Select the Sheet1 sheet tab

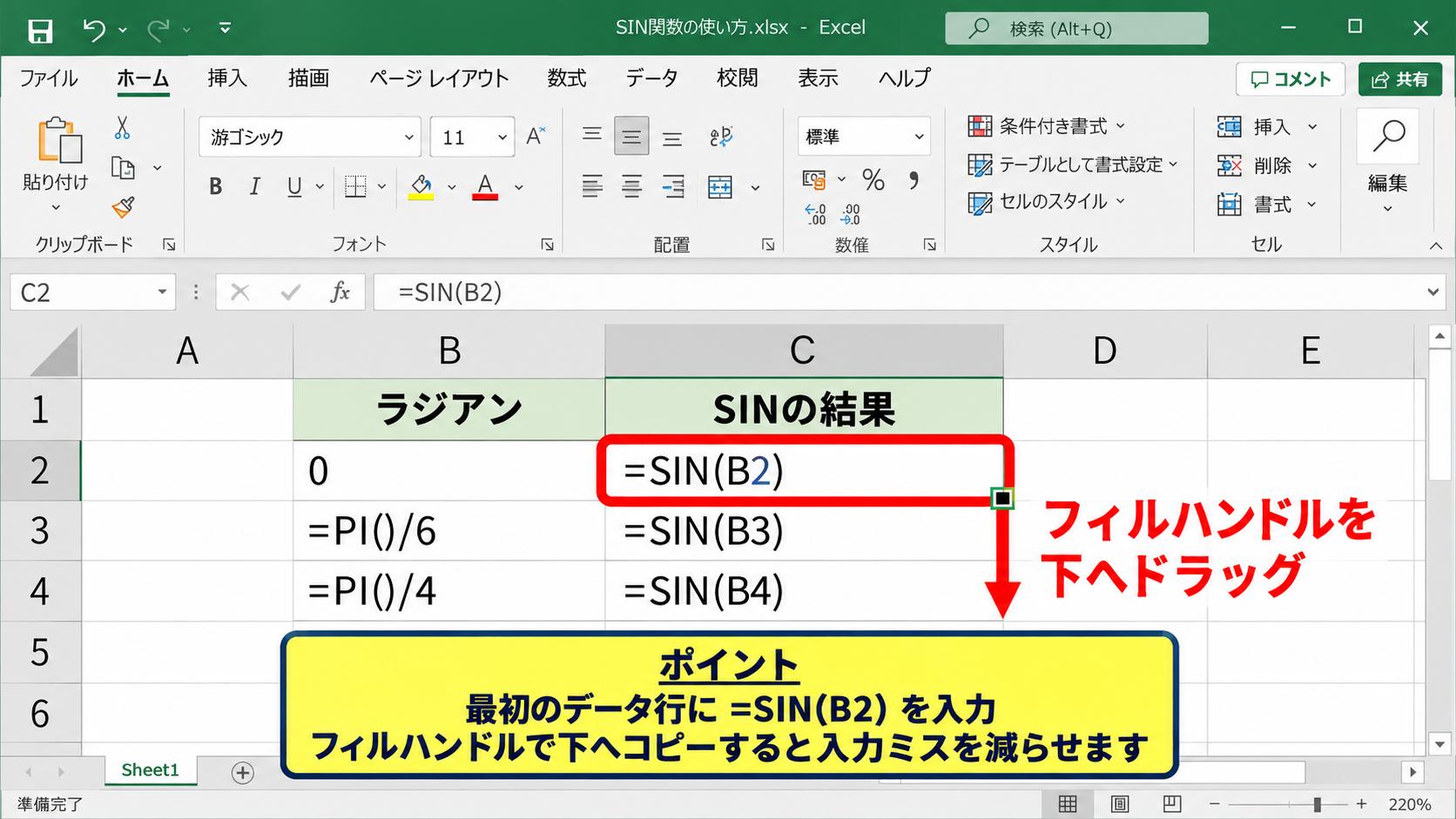[150, 770]
